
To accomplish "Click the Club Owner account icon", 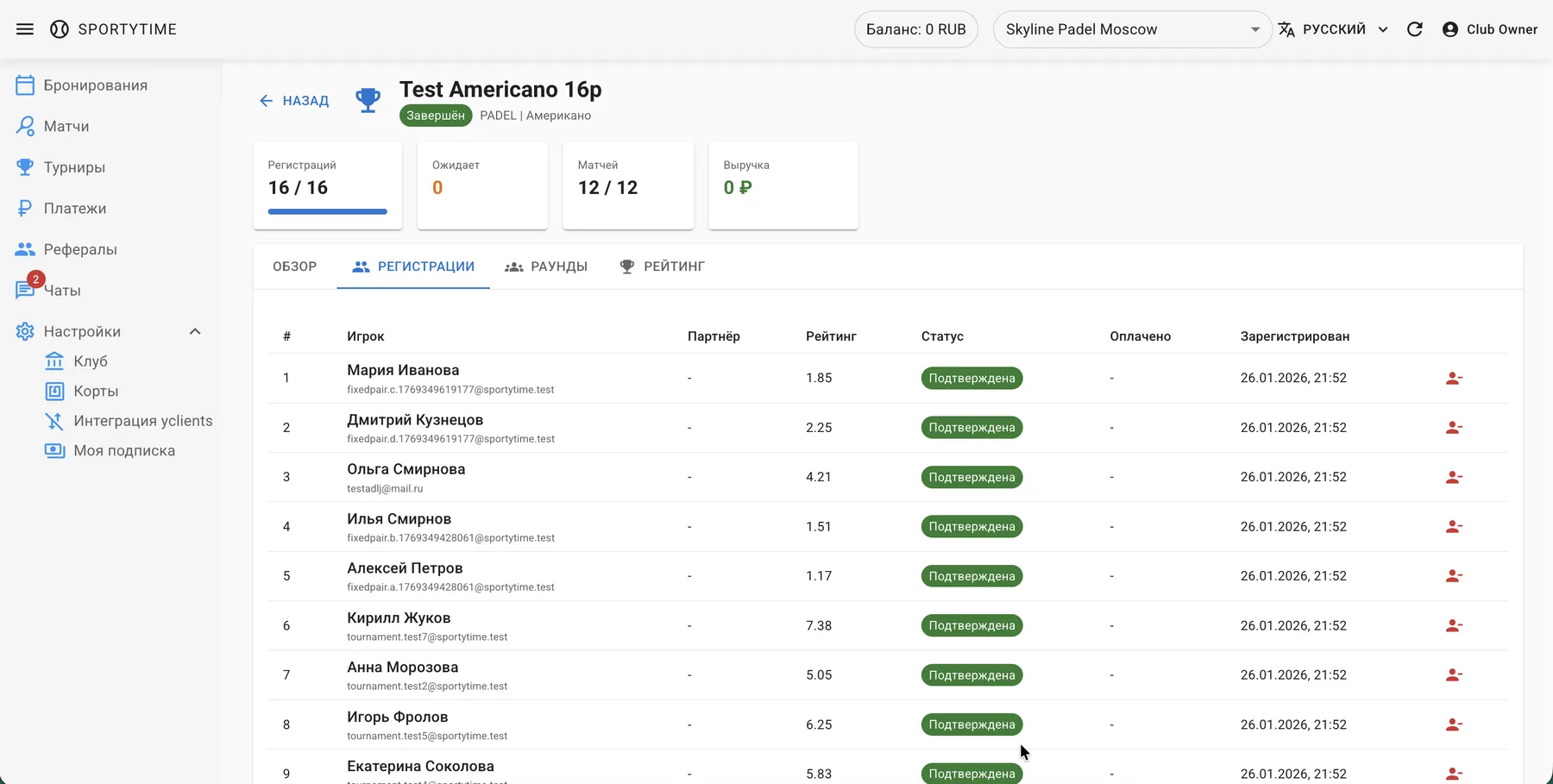I will 1450,29.
